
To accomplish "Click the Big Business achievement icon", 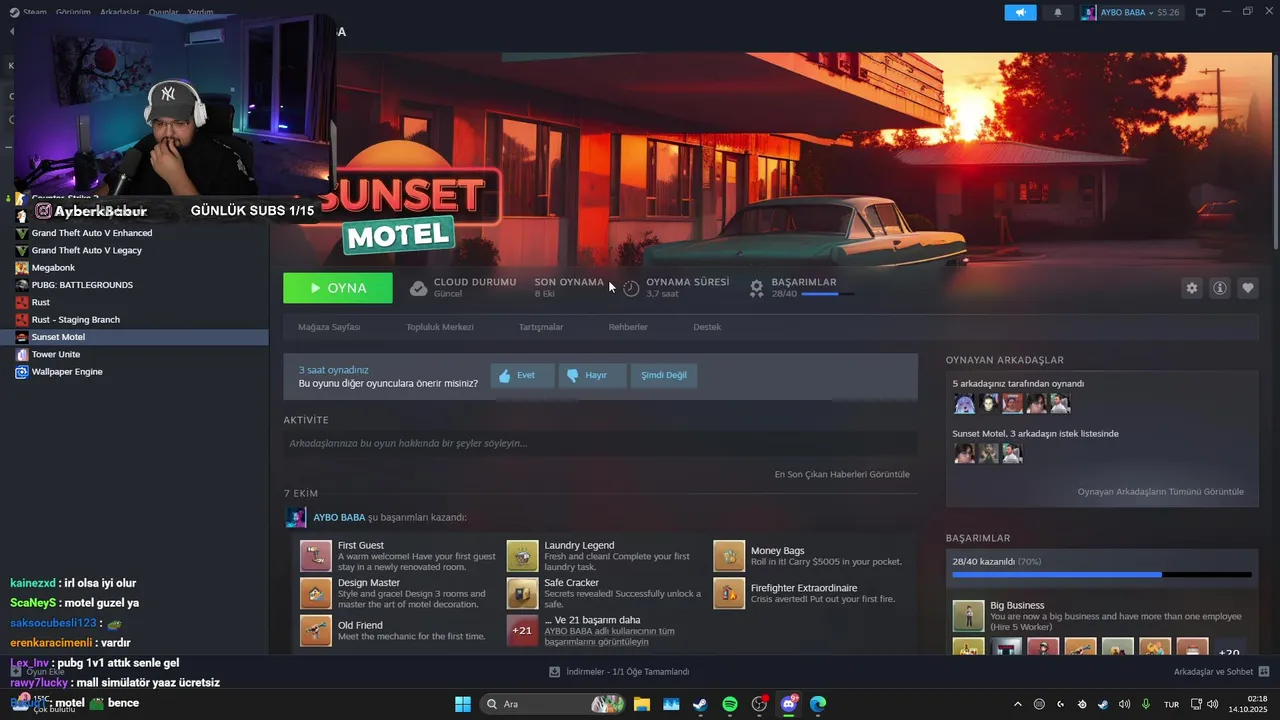I will pos(968,616).
